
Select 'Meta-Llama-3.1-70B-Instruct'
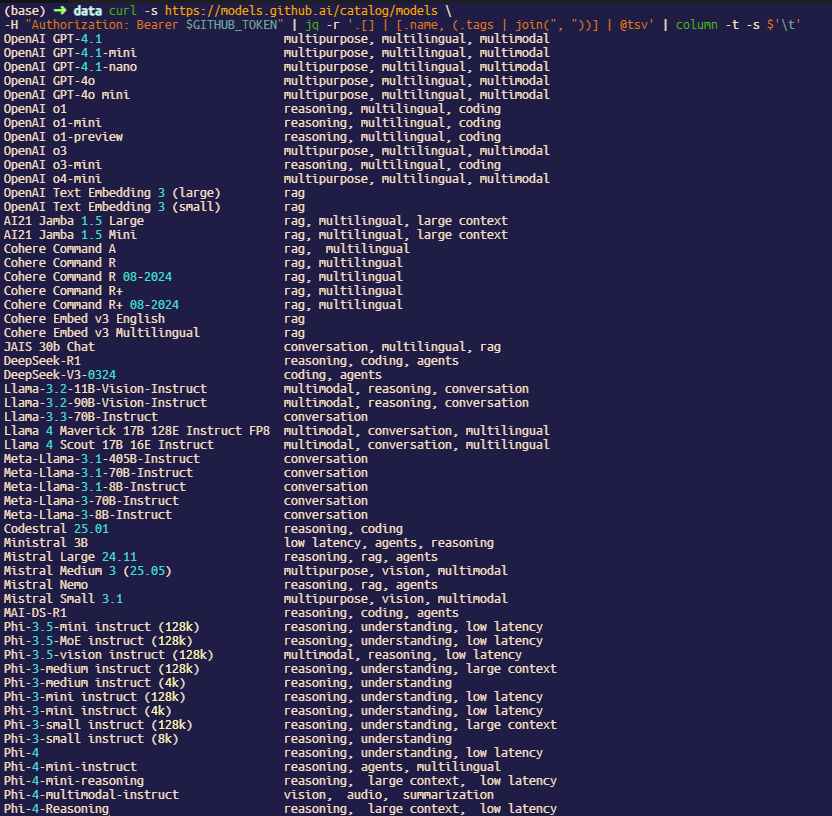click(x=98, y=473)
